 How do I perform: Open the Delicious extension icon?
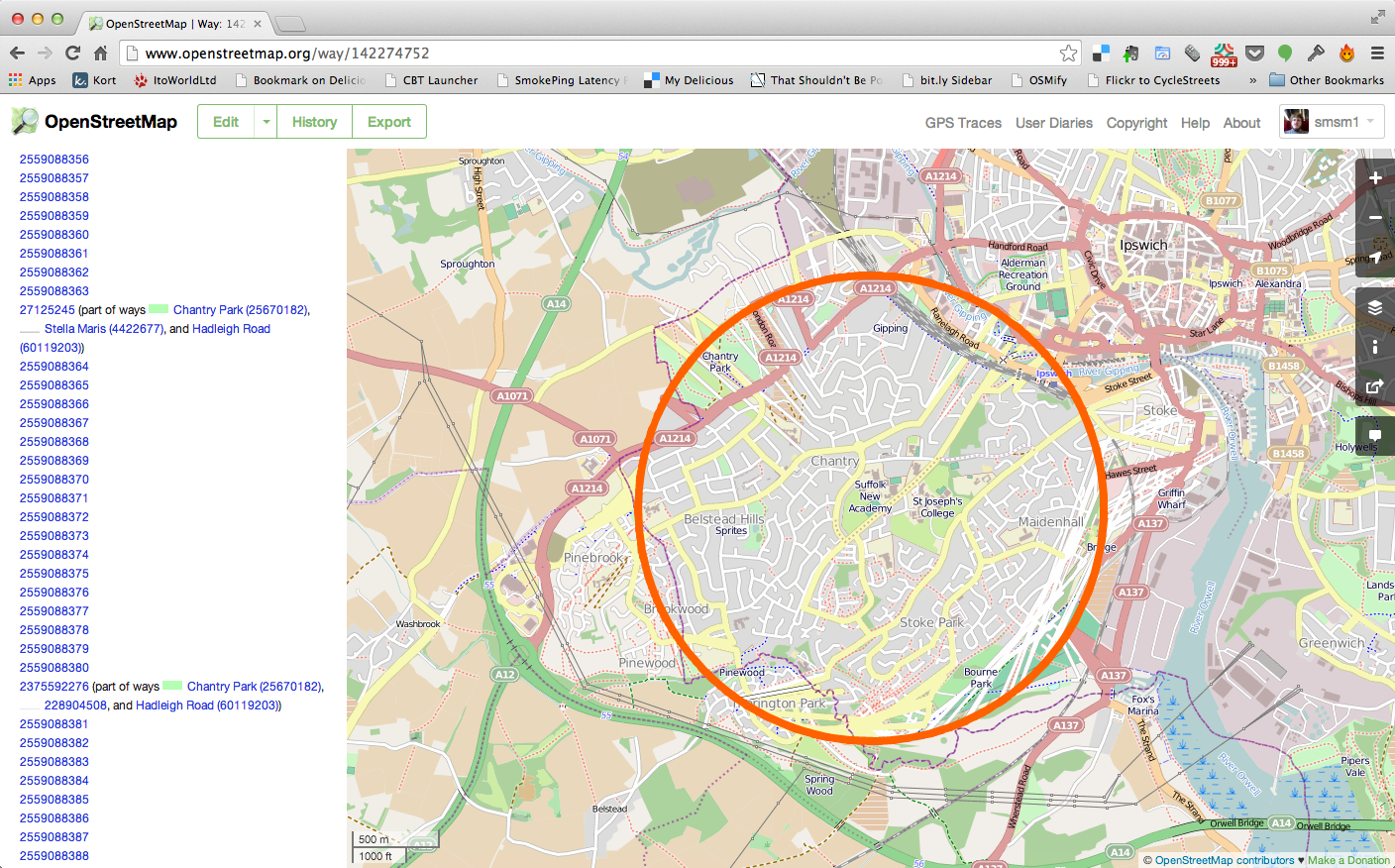coord(1101,53)
